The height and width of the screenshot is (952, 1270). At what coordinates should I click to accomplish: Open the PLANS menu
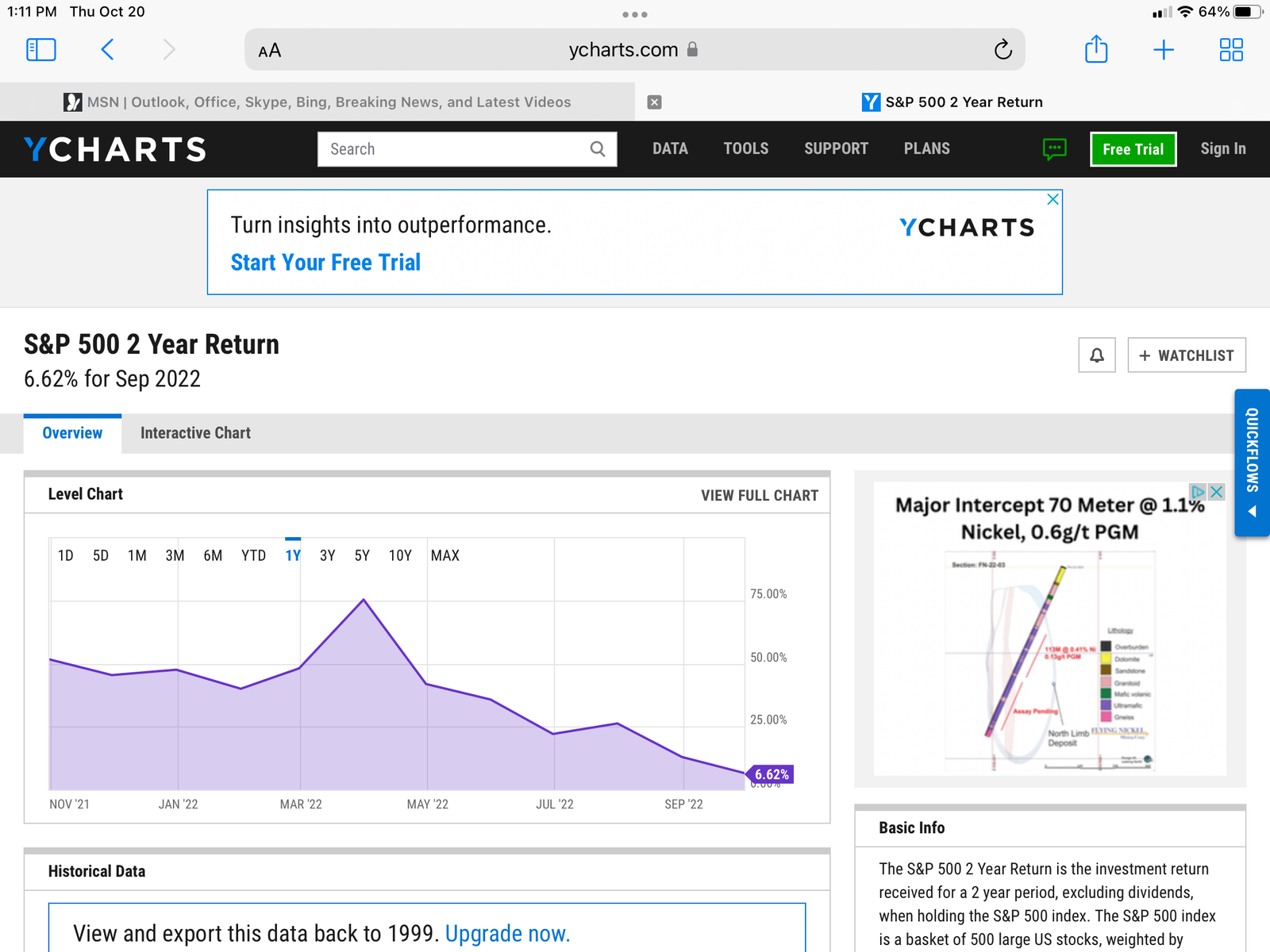[927, 149]
